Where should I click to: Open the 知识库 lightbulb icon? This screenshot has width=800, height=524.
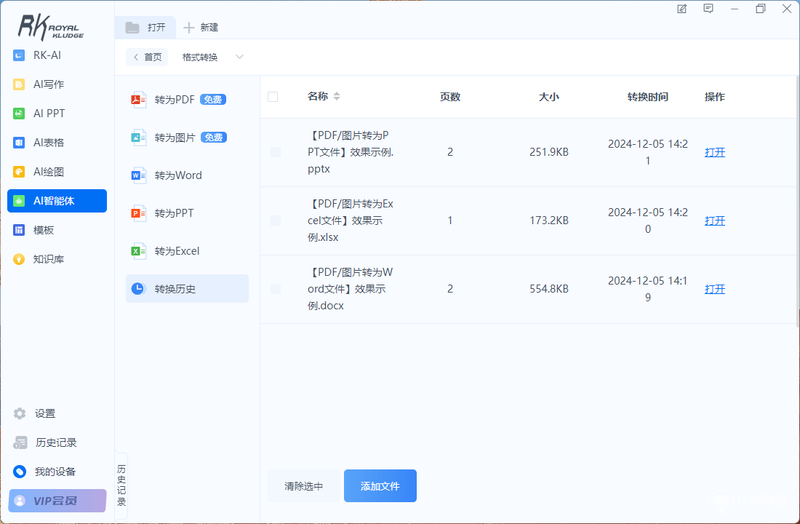coord(19,259)
